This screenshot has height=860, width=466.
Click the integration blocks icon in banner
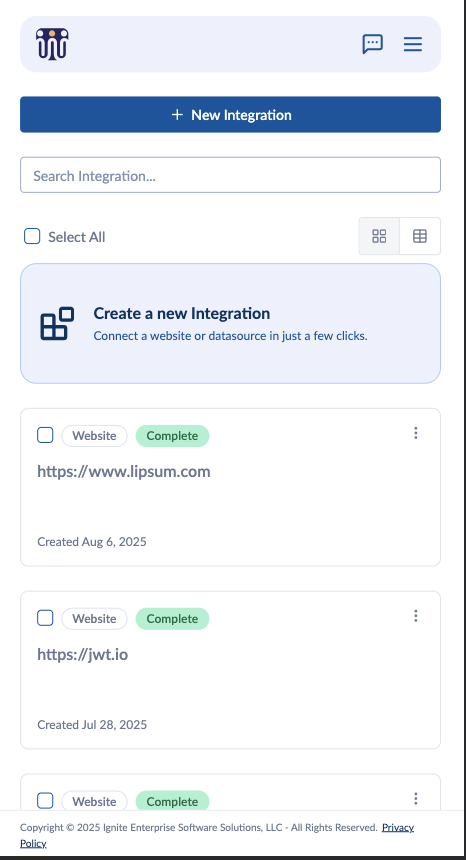coord(57,324)
